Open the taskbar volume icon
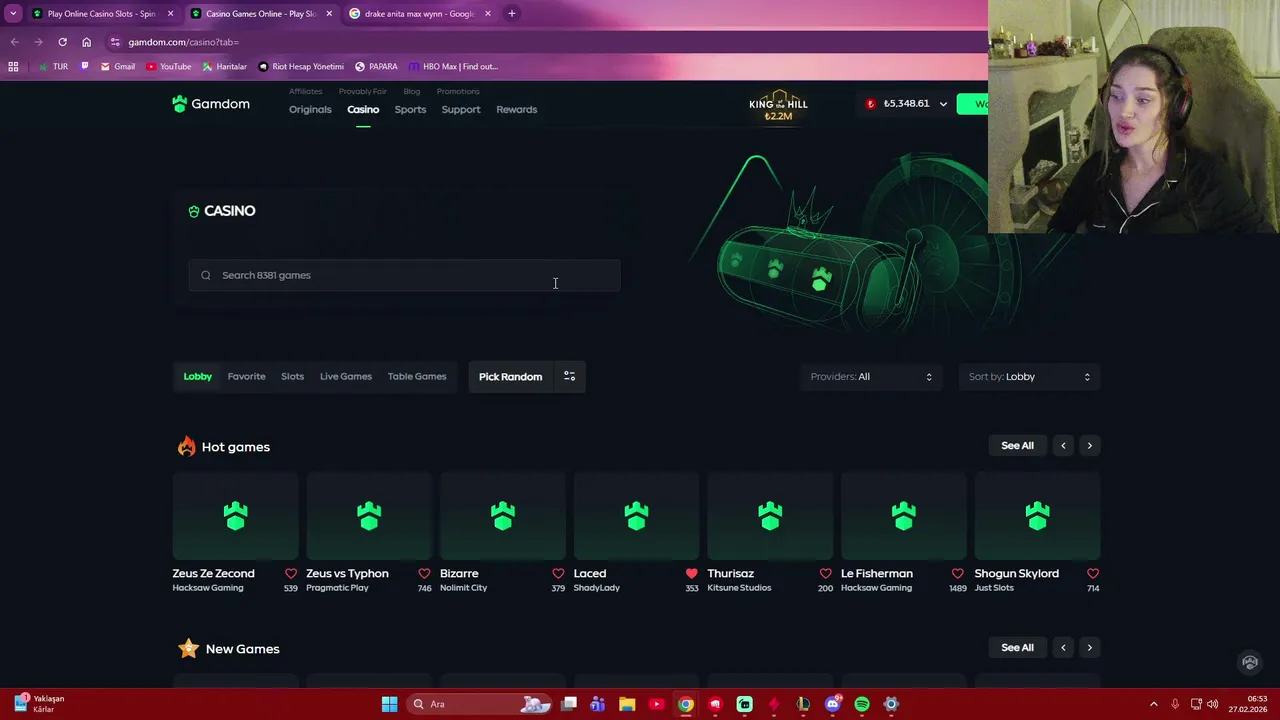Viewport: 1280px width, 720px height. tap(1212, 704)
